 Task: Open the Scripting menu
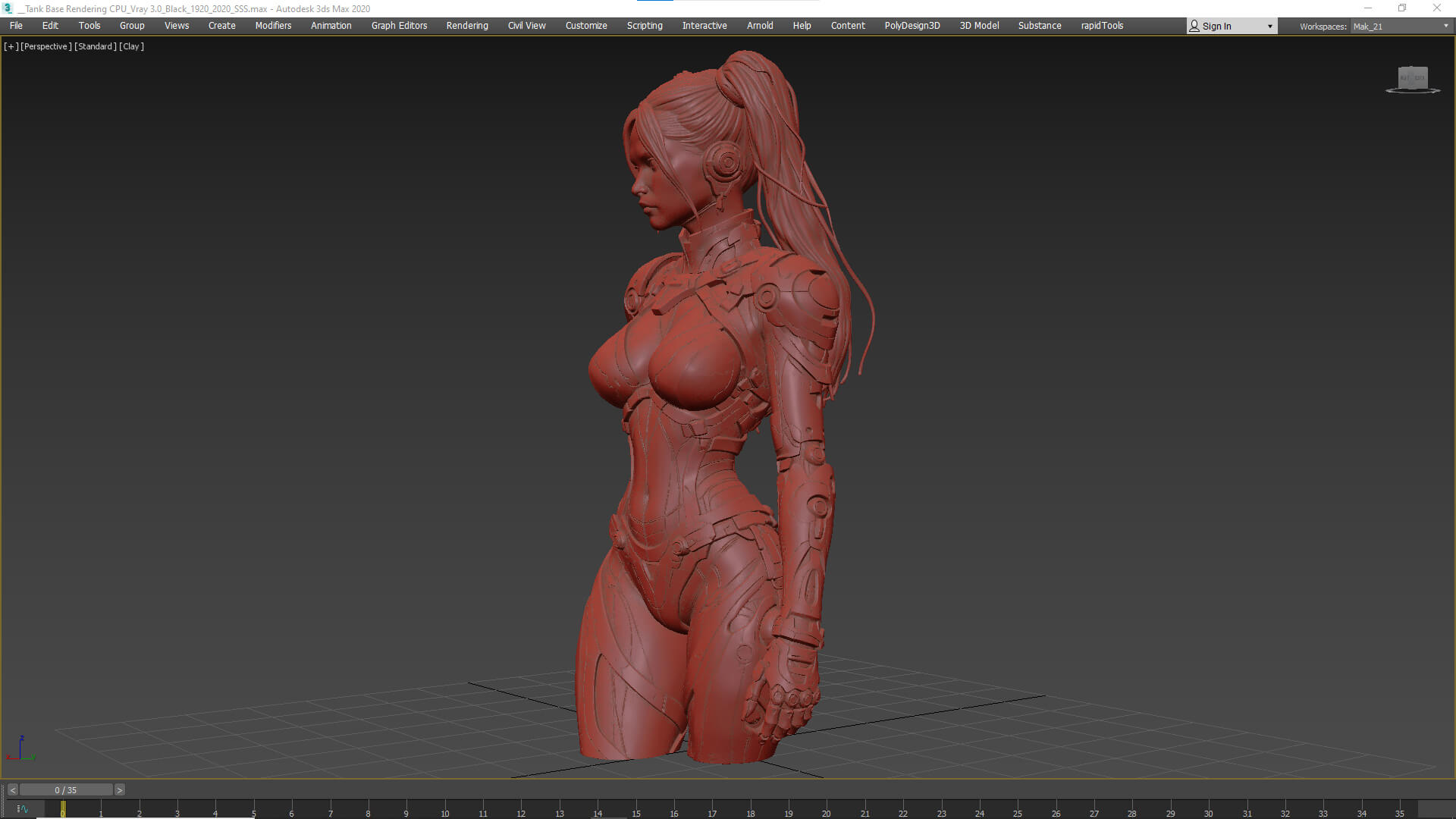pyautogui.click(x=645, y=26)
